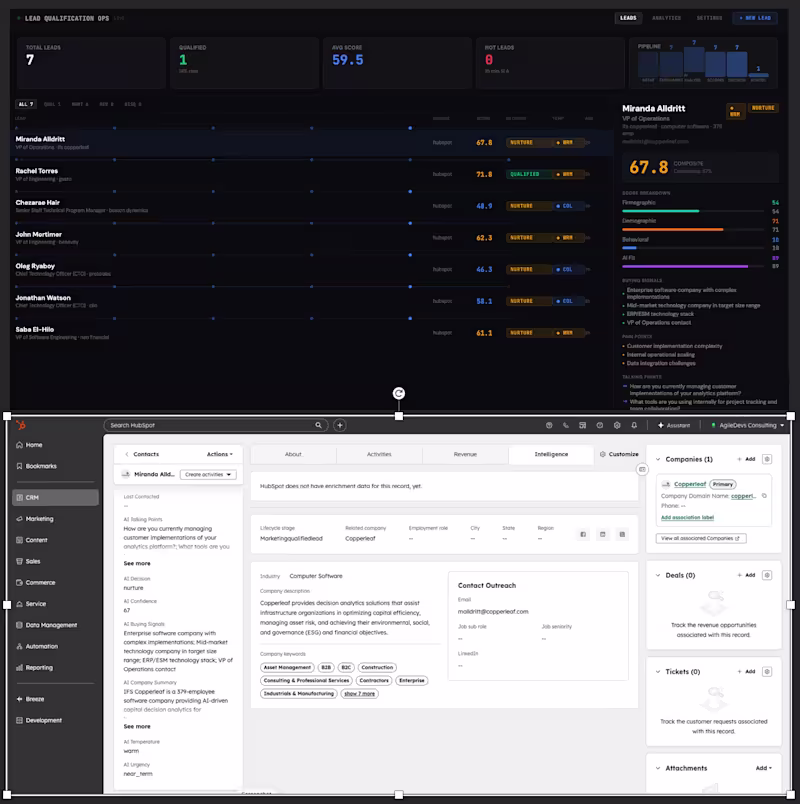Click the Deals card settings gear

click(767, 575)
